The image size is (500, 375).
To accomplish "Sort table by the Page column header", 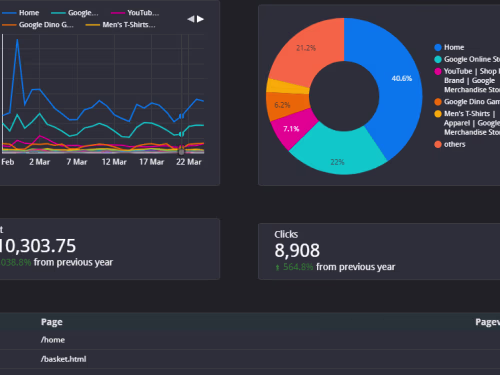I will click(52, 322).
